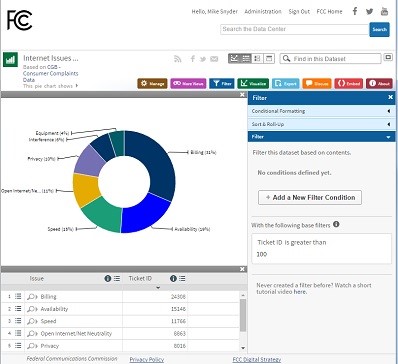Click the fullscreen icon beside dataset search
Screen dimensions: 398x364
388,57
